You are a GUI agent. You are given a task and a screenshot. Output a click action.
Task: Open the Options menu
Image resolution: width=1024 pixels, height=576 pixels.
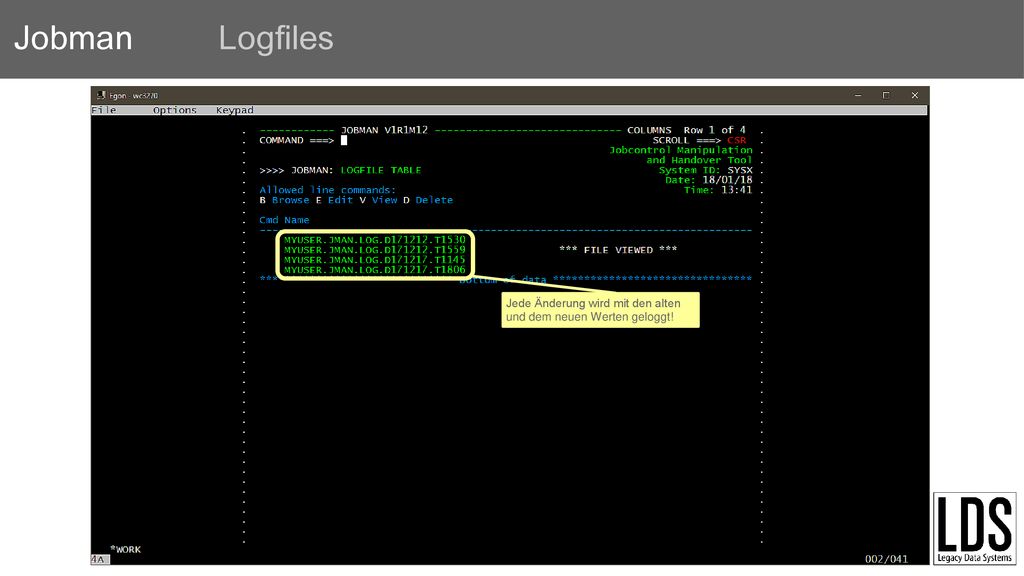tap(174, 110)
